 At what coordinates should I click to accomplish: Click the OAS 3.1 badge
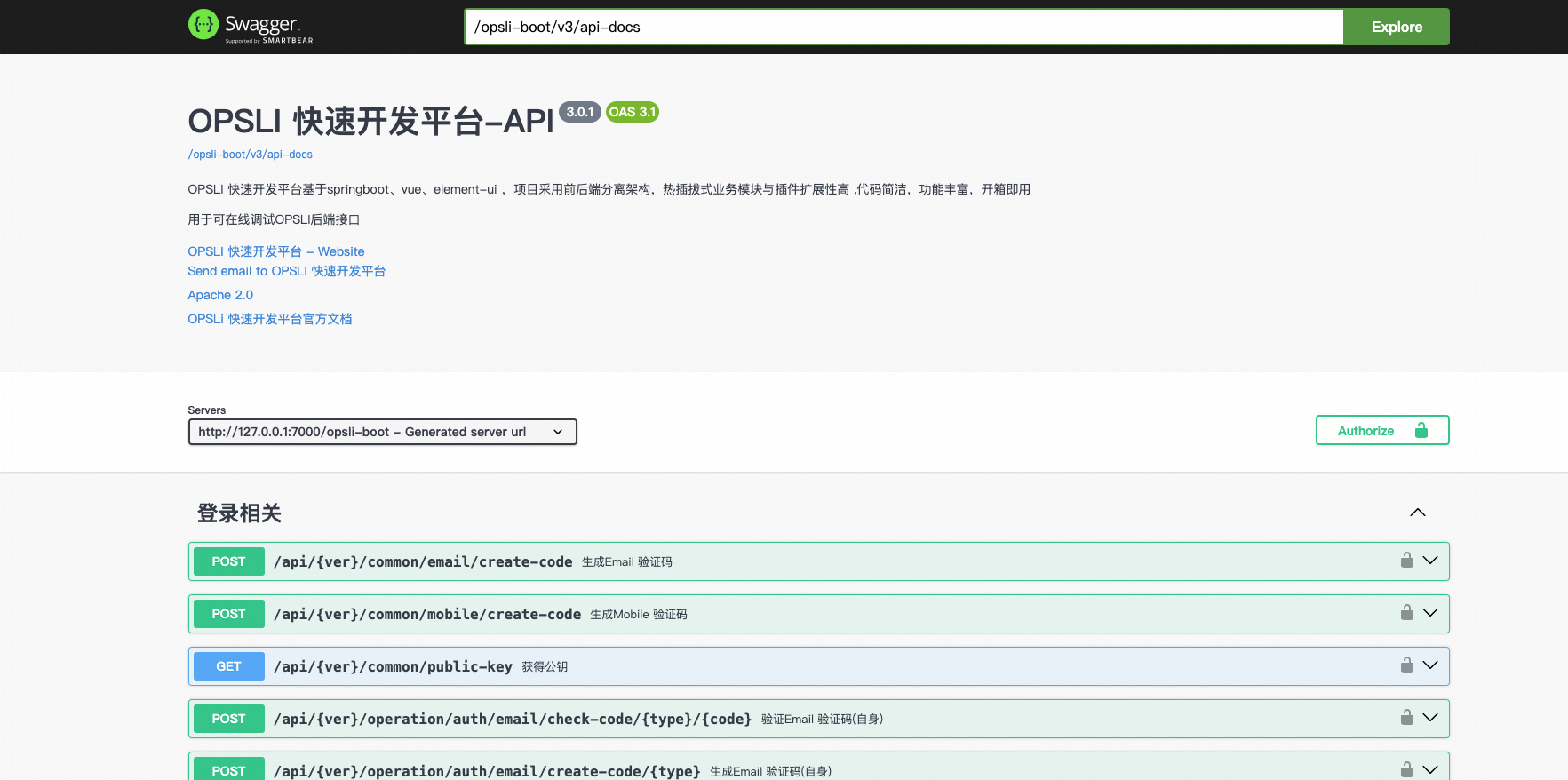pyautogui.click(x=633, y=112)
